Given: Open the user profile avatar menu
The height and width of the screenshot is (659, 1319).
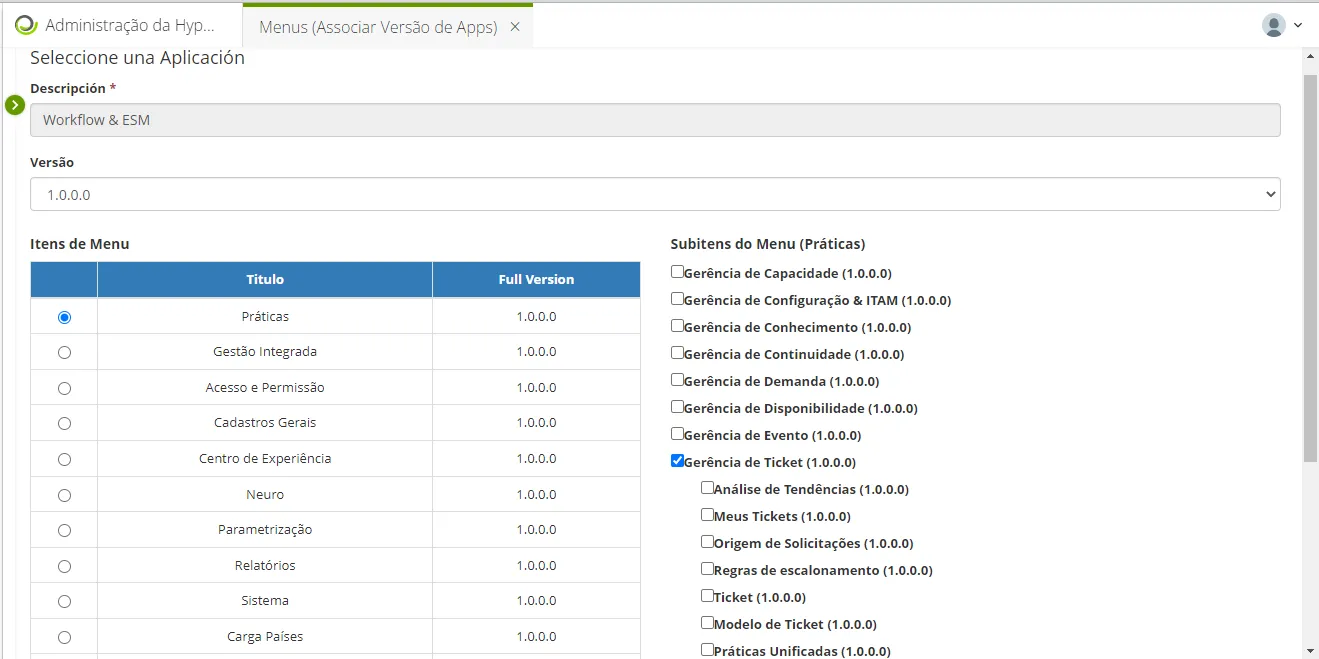Looking at the screenshot, I should coord(1273,25).
